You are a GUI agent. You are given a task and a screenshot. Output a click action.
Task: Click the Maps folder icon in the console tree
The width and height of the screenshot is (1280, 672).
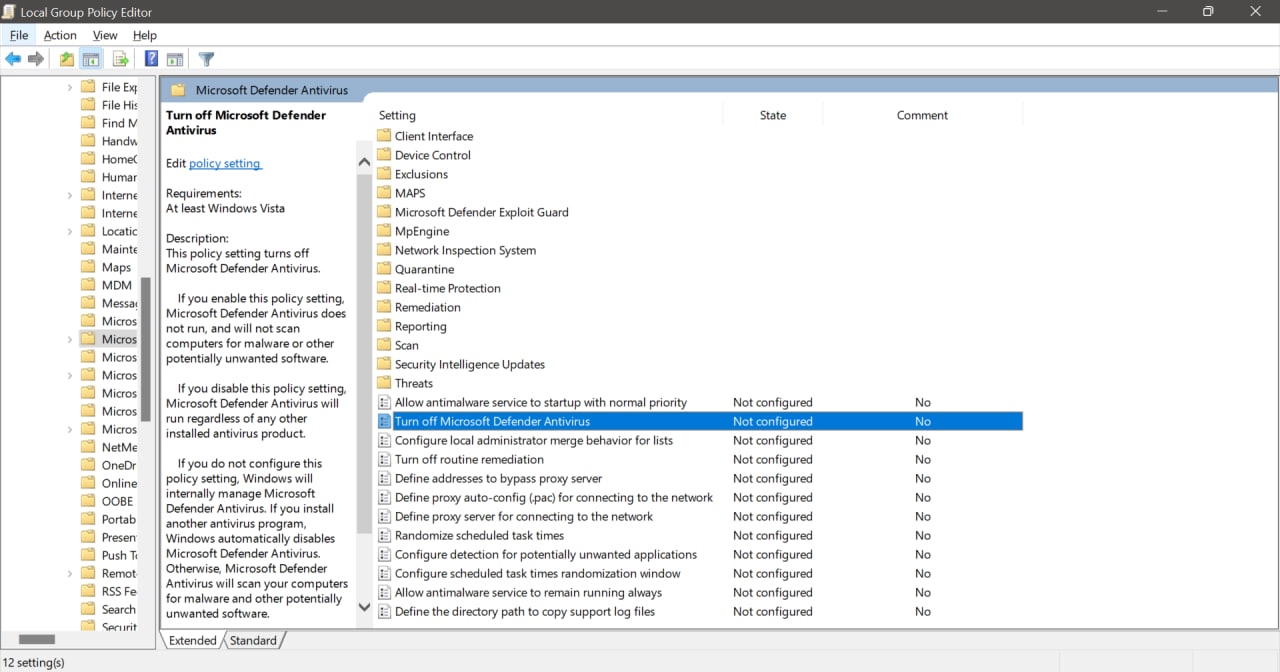click(88, 267)
